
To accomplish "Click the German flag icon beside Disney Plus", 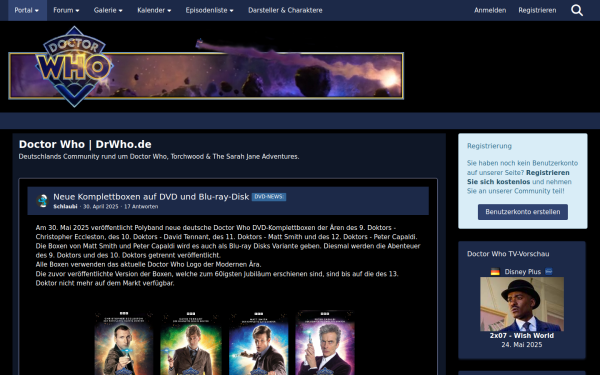I will point(495,272).
